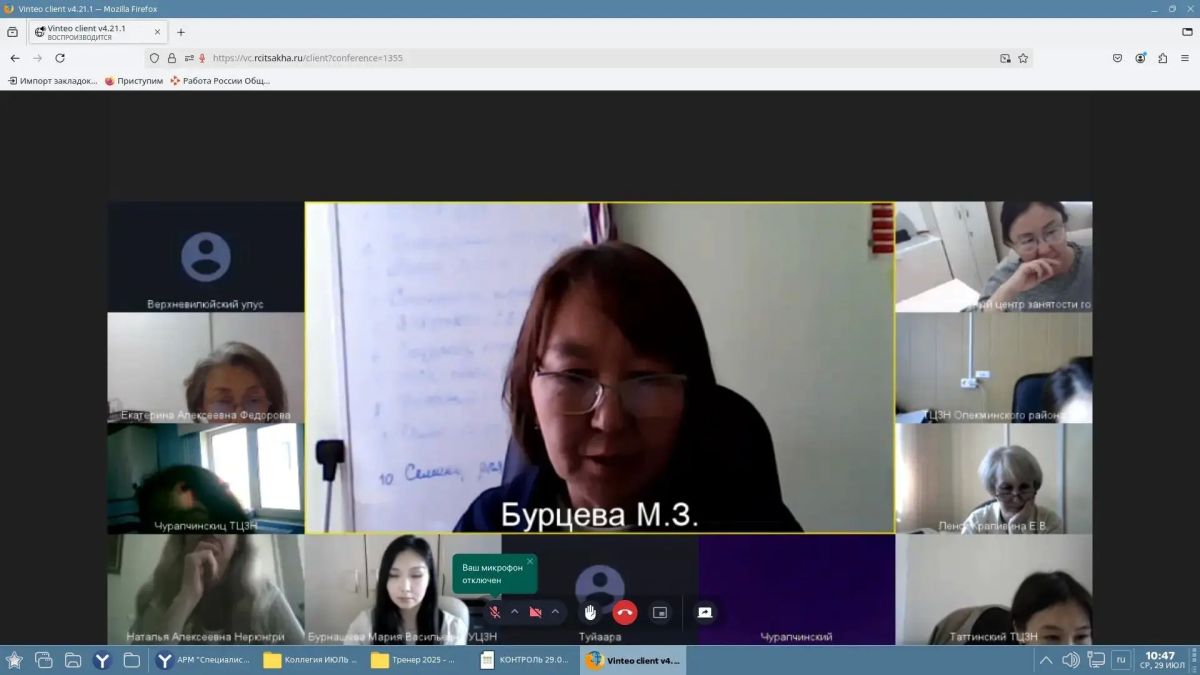This screenshot has height=675, width=1200.
Task: Open the Firefox extensions puzzle icon
Action: click(x=1162, y=58)
